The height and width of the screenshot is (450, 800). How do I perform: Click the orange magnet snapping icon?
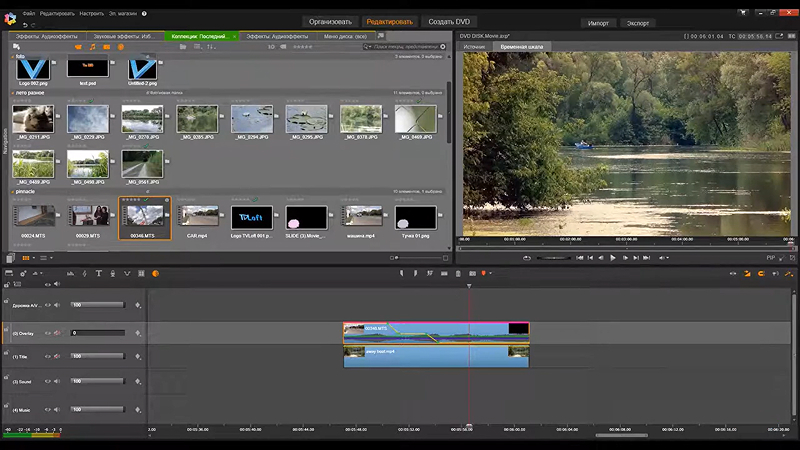click(x=761, y=274)
